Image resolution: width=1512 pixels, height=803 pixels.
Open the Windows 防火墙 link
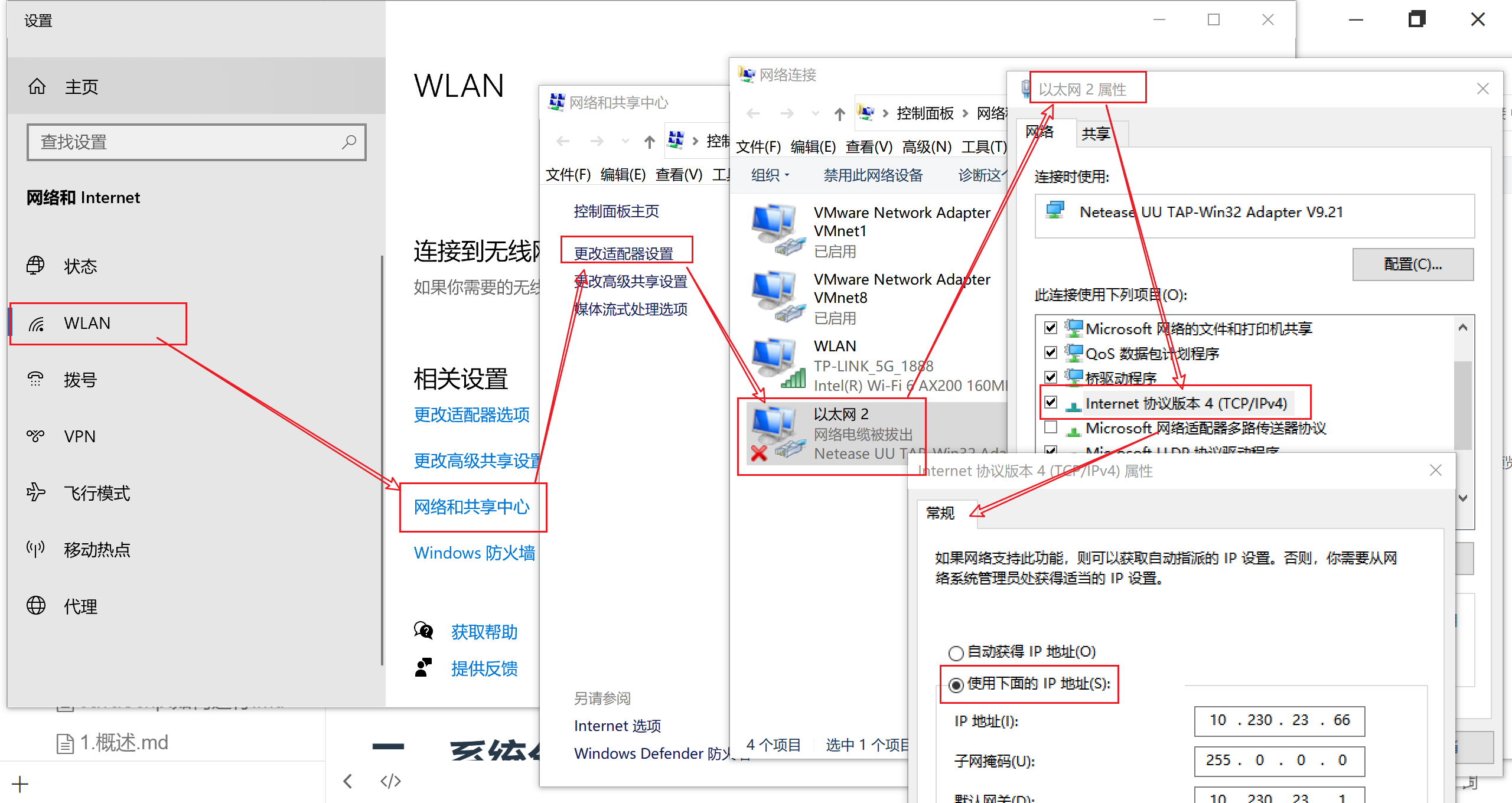tap(474, 553)
